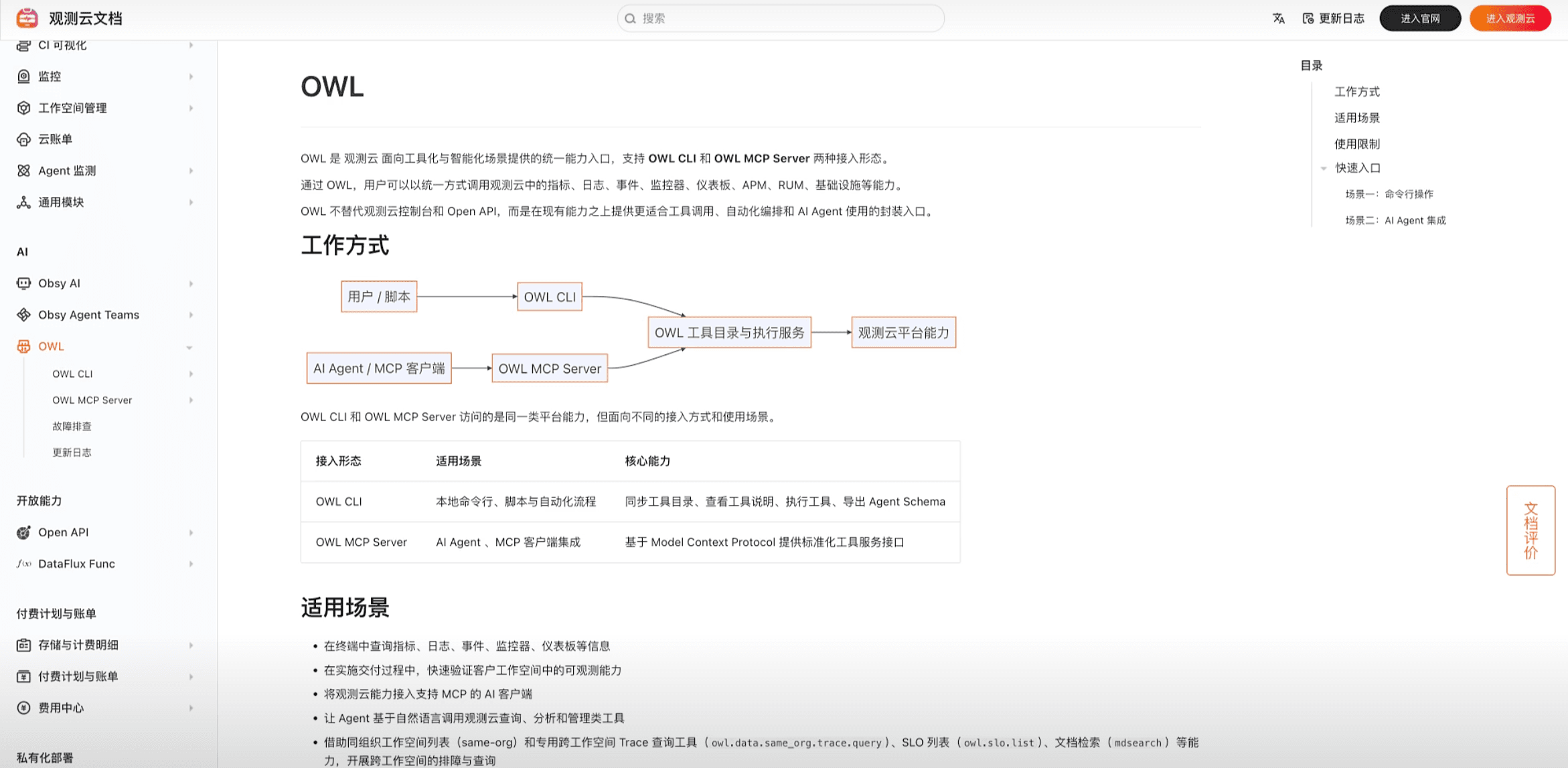
Task: Collapse 快速入口 in table of contents
Action: click(x=1324, y=168)
